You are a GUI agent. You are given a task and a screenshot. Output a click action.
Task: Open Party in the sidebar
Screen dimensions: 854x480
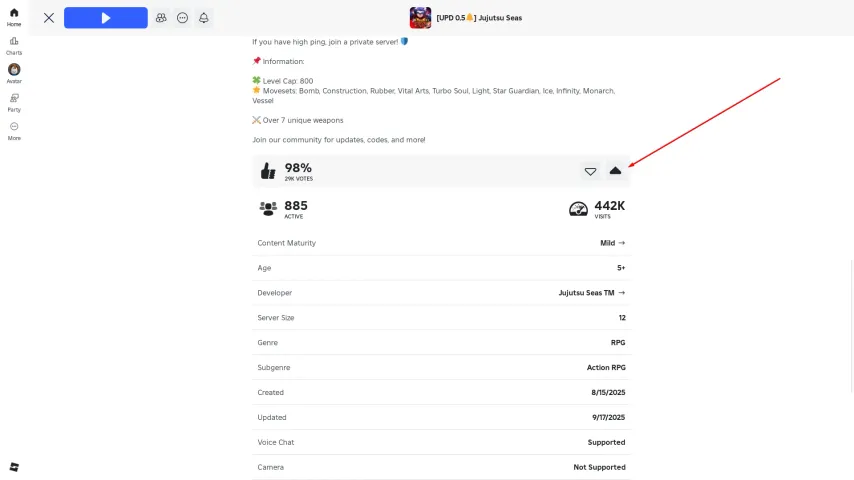(x=14, y=102)
